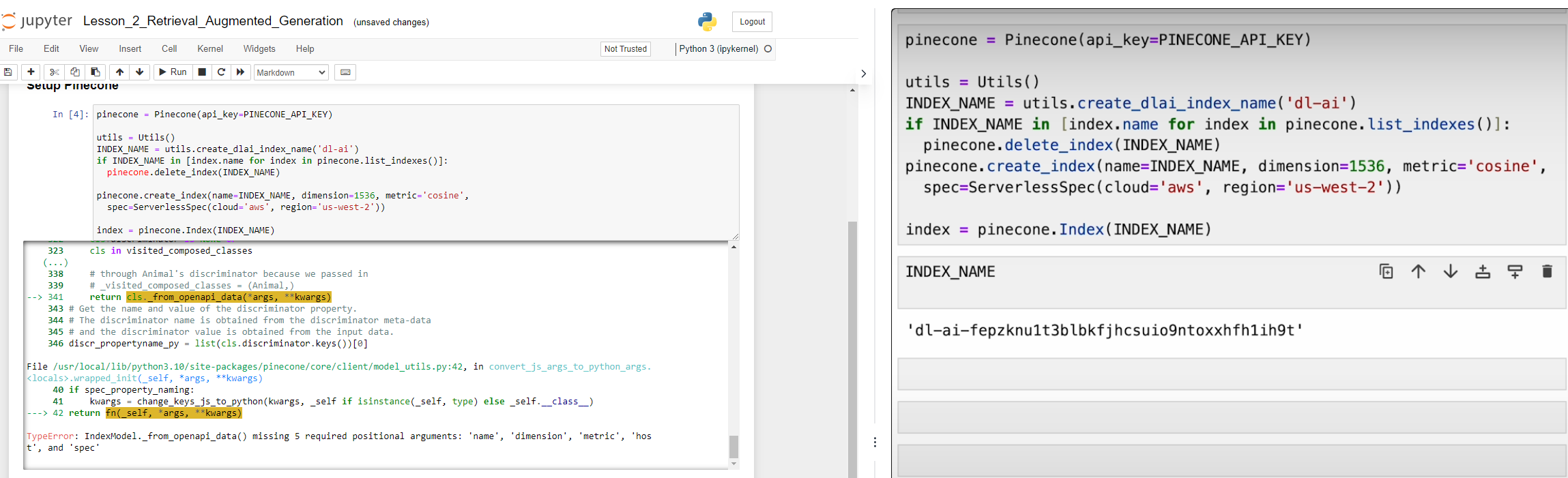
Task: Move the INDEX_NAME cell down in the right panel
Action: (x=1451, y=271)
